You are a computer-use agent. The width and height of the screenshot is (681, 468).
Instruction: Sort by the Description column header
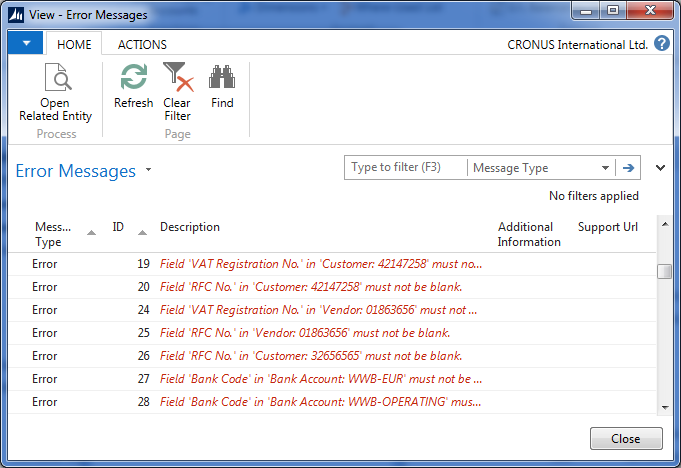click(x=190, y=227)
